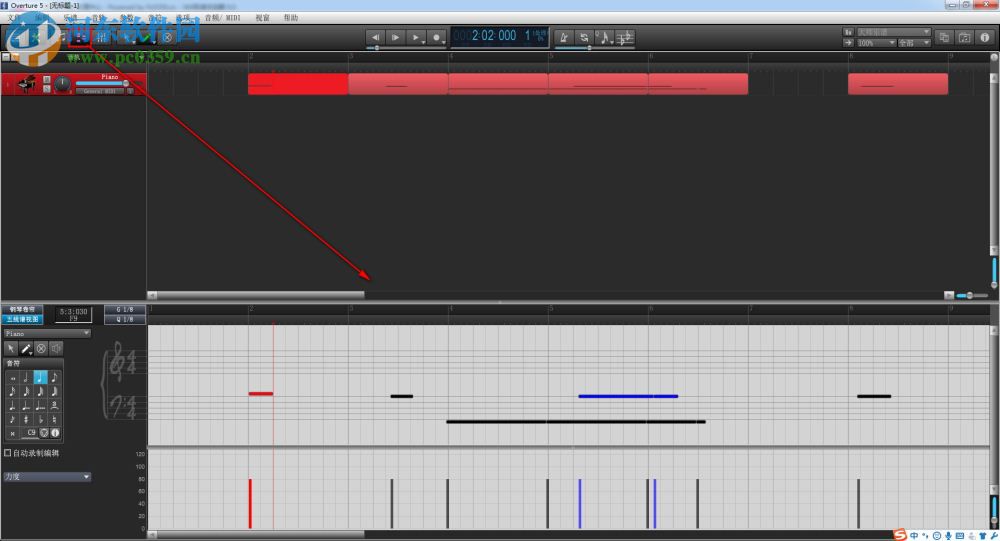Click the music folder icon at top right
The height and width of the screenshot is (541, 1000).
(x=964, y=38)
